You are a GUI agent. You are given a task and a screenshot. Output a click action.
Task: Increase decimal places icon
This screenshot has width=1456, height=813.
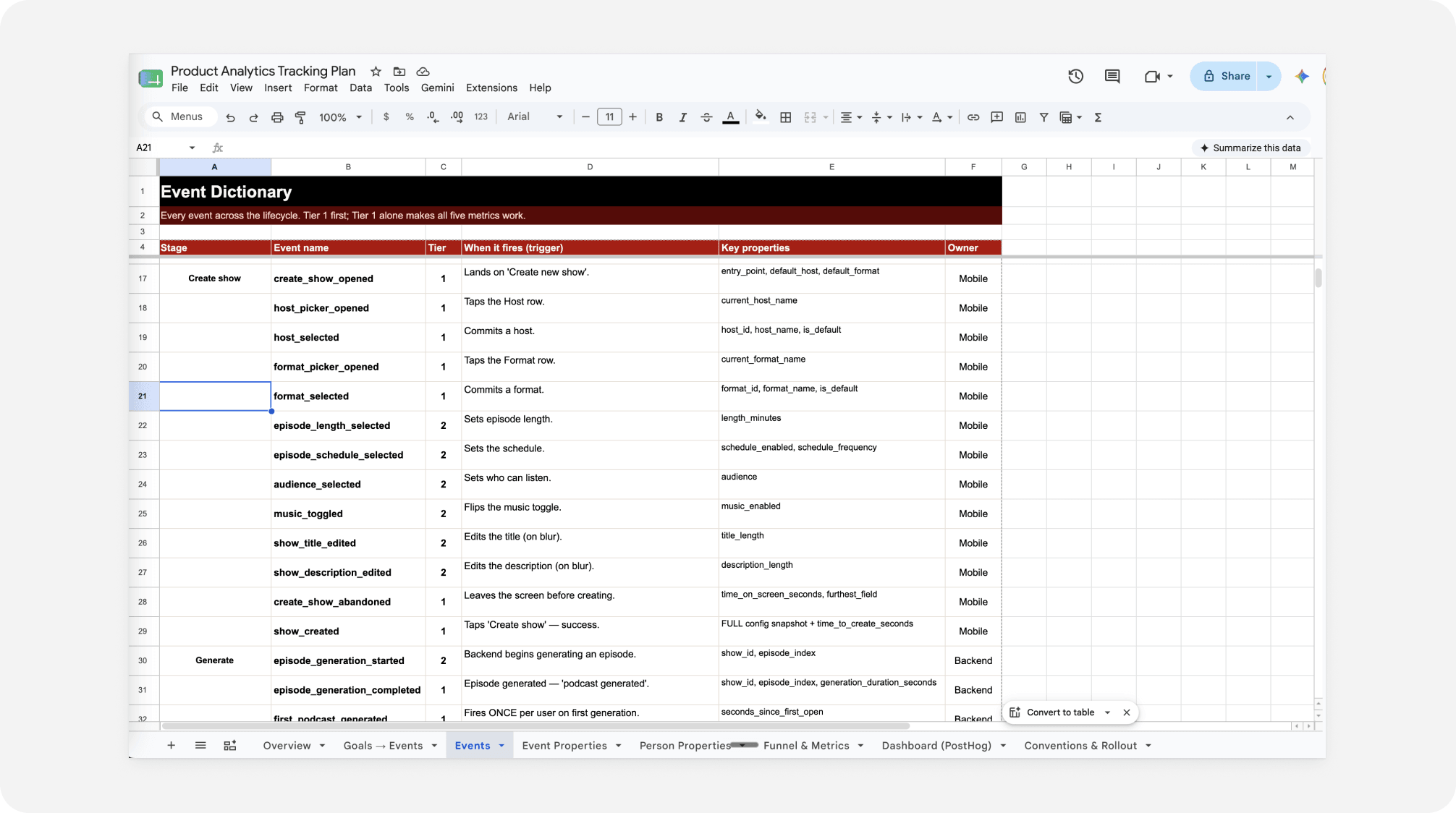(457, 117)
